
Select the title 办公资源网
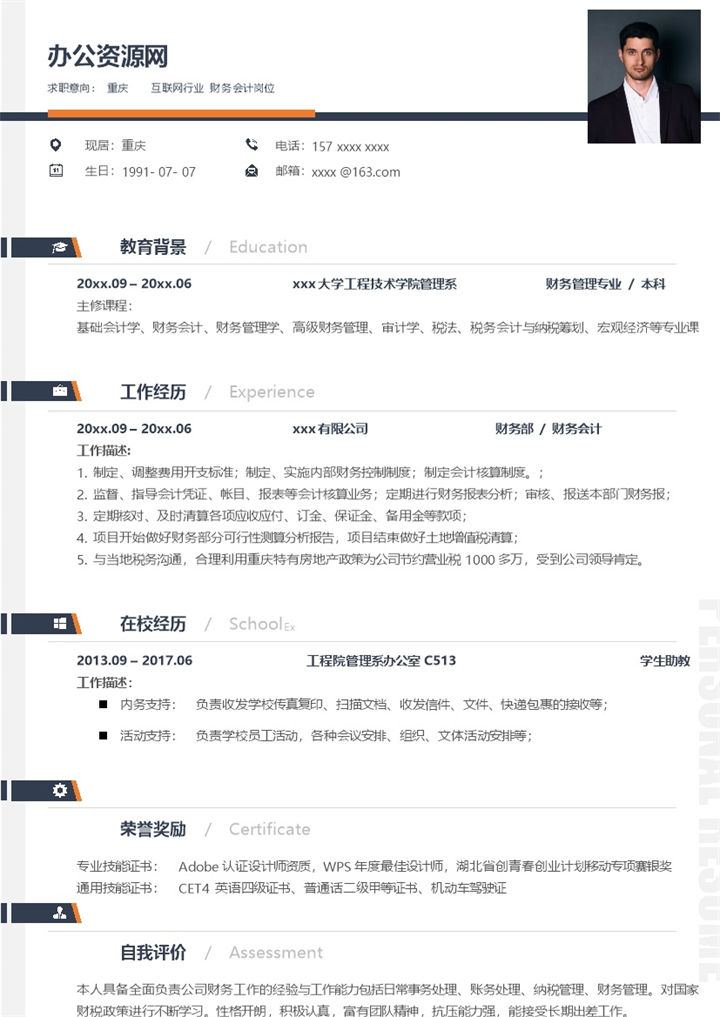point(108,56)
